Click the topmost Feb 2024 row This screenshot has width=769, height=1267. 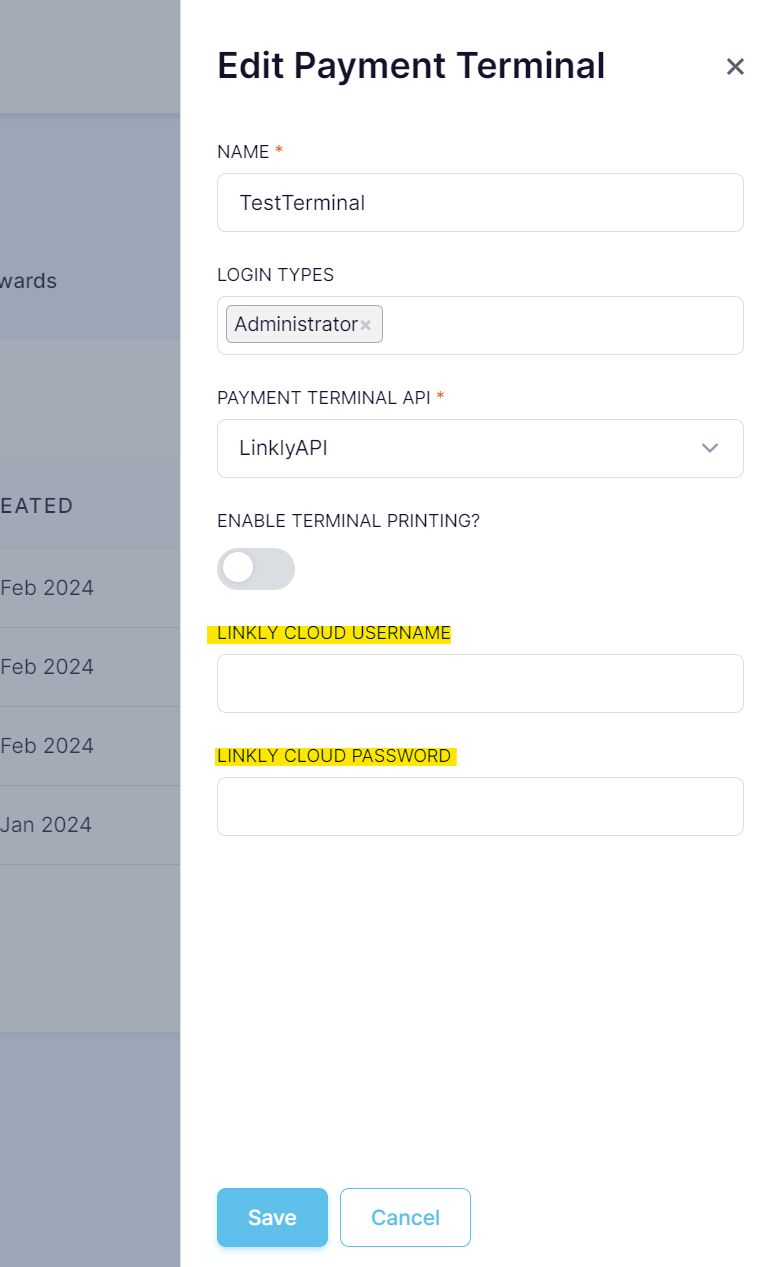click(x=47, y=588)
